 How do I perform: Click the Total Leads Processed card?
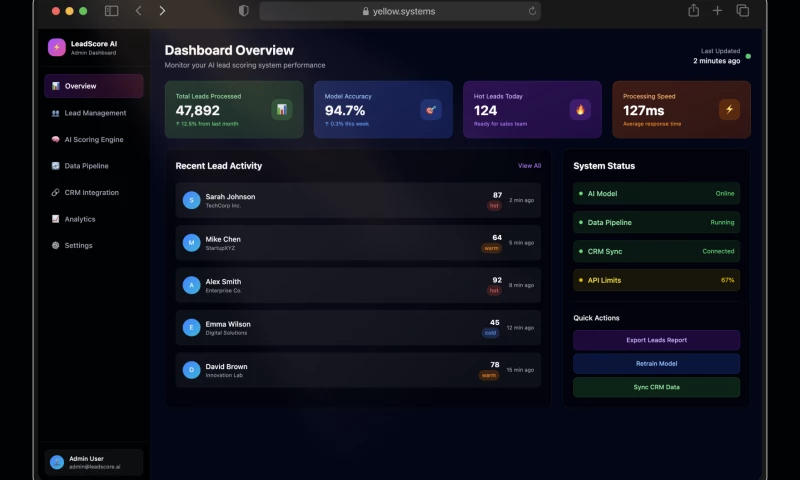pyautogui.click(x=234, y=110)
